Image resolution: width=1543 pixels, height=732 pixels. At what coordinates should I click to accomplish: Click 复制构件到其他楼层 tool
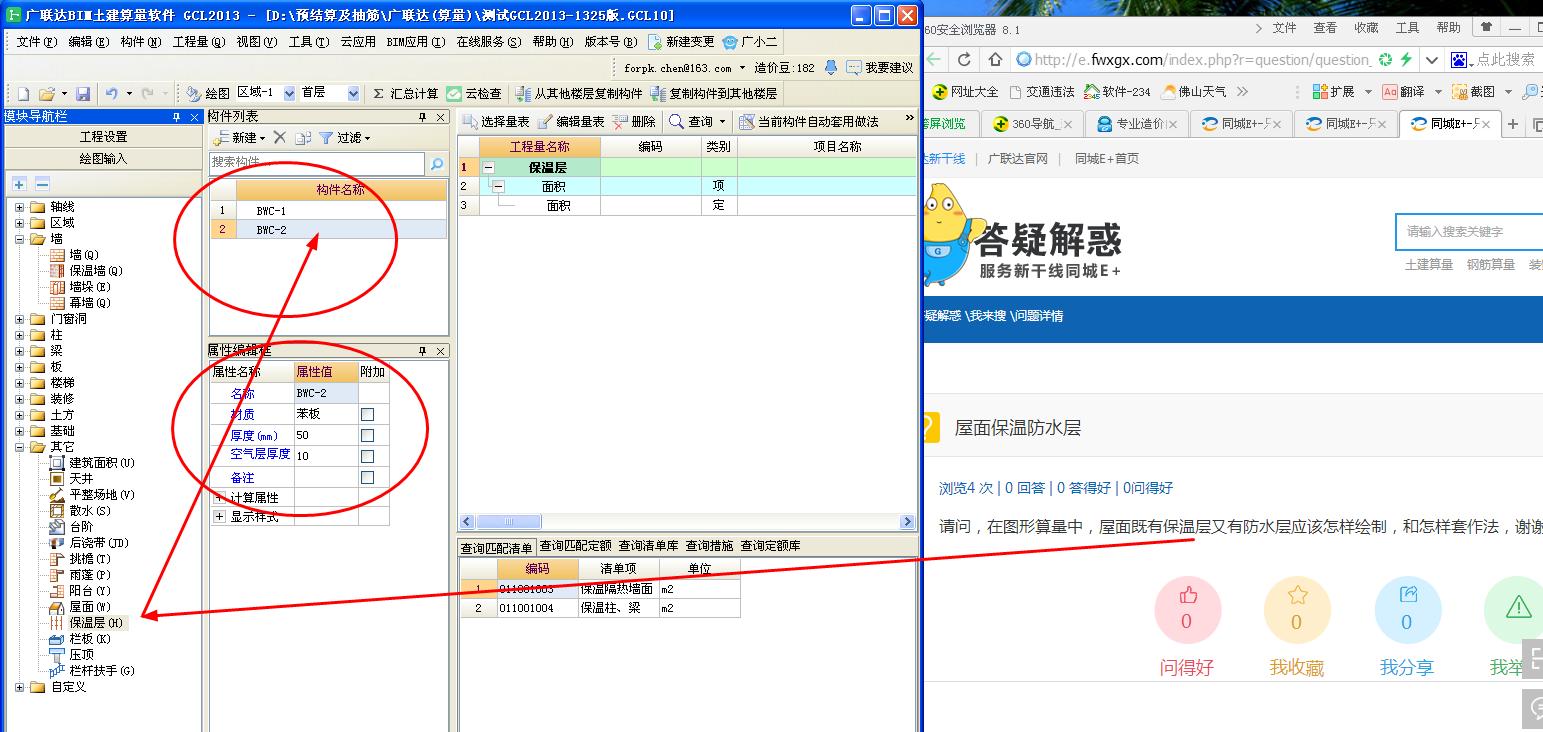[x=714, y=94]
